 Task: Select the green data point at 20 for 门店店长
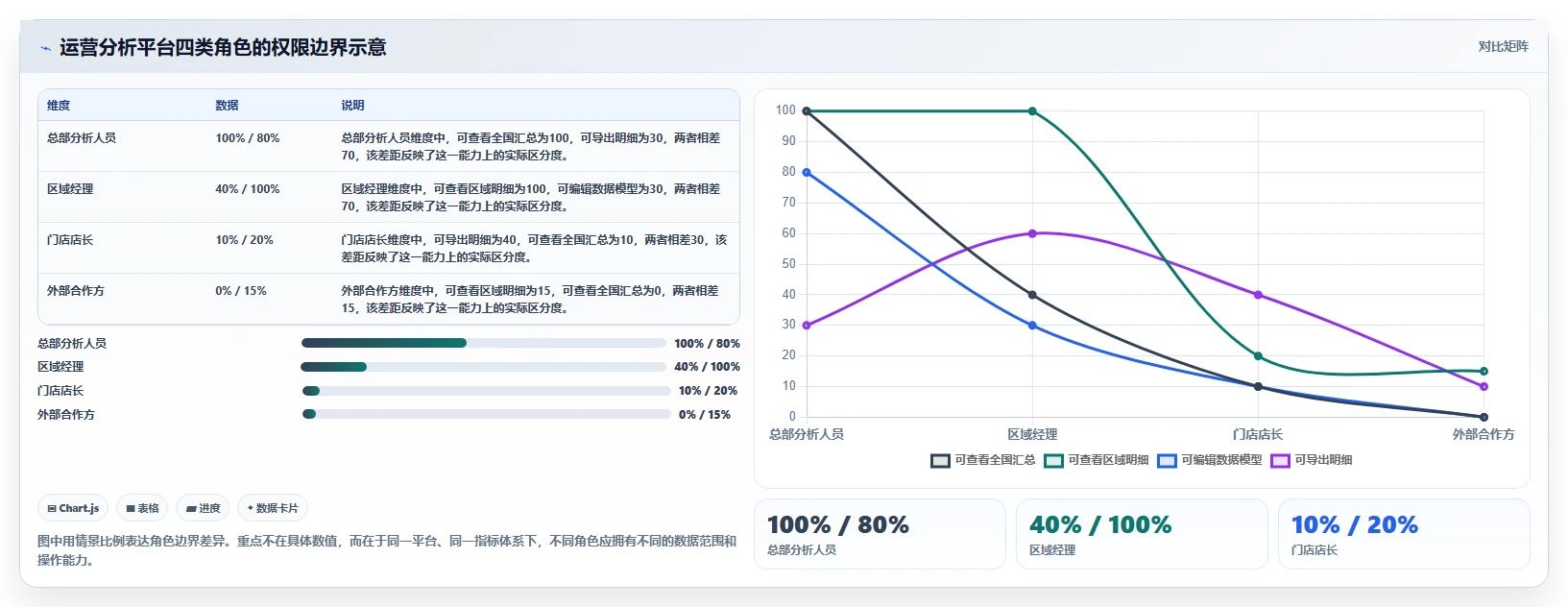click(x=1258, y=356)
